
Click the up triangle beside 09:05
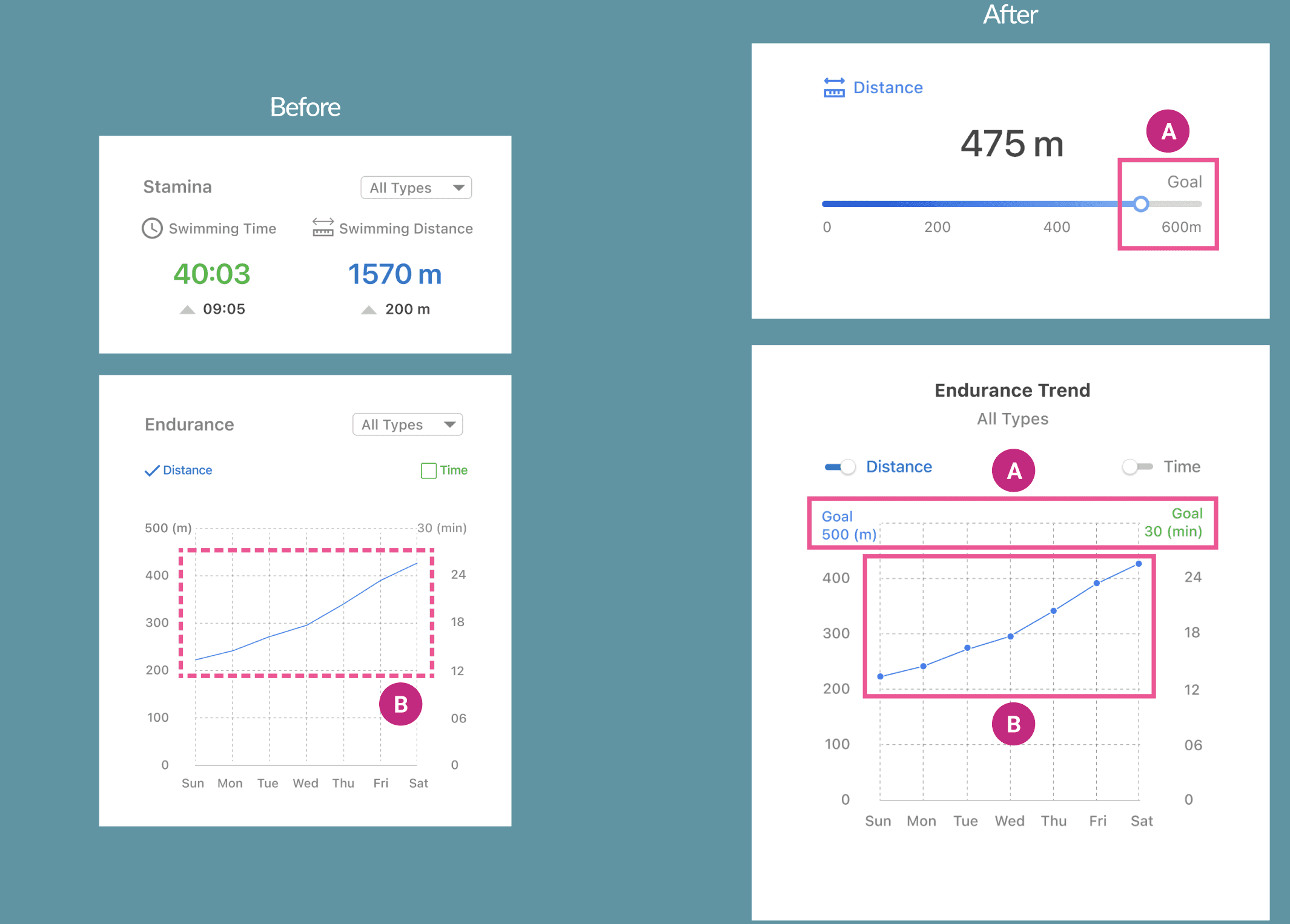[x=187, y=310]
